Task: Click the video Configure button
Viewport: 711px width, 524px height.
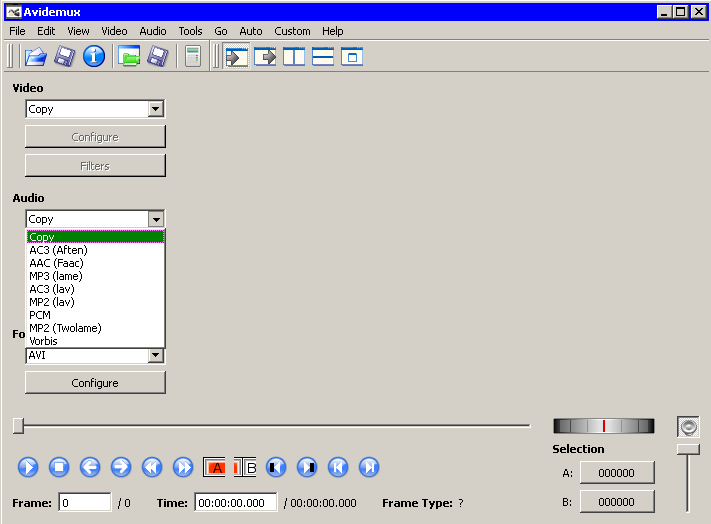Action: pos(95,137)
